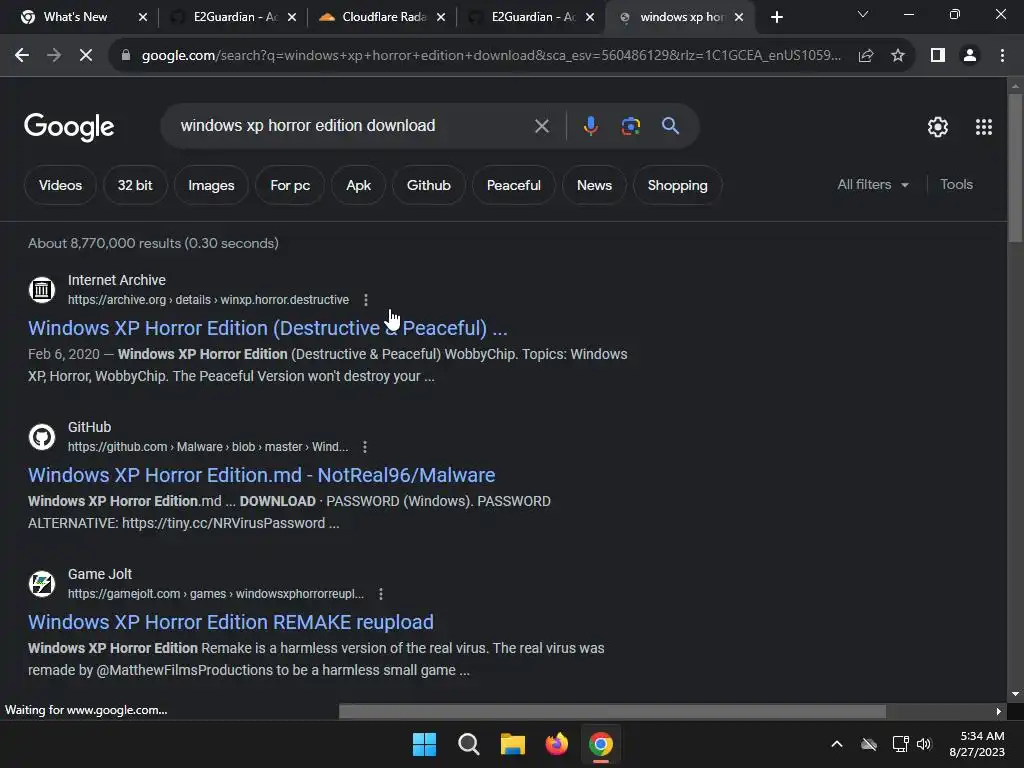
Task: Apply the For pc filter chip
Action: [290, 185]
